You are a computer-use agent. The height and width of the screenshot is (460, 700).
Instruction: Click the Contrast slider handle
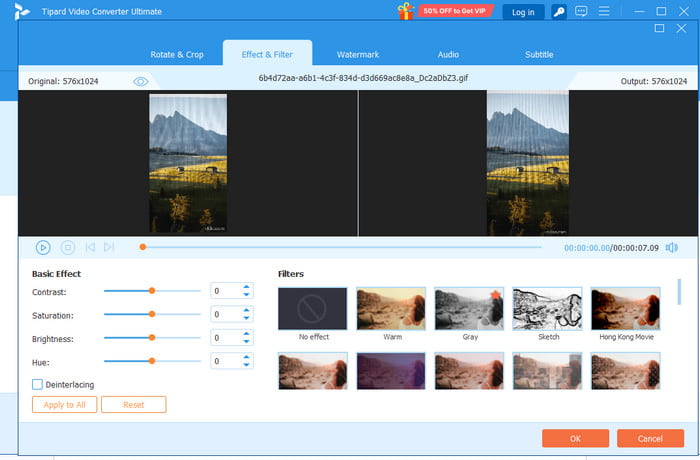click(152, 291)
